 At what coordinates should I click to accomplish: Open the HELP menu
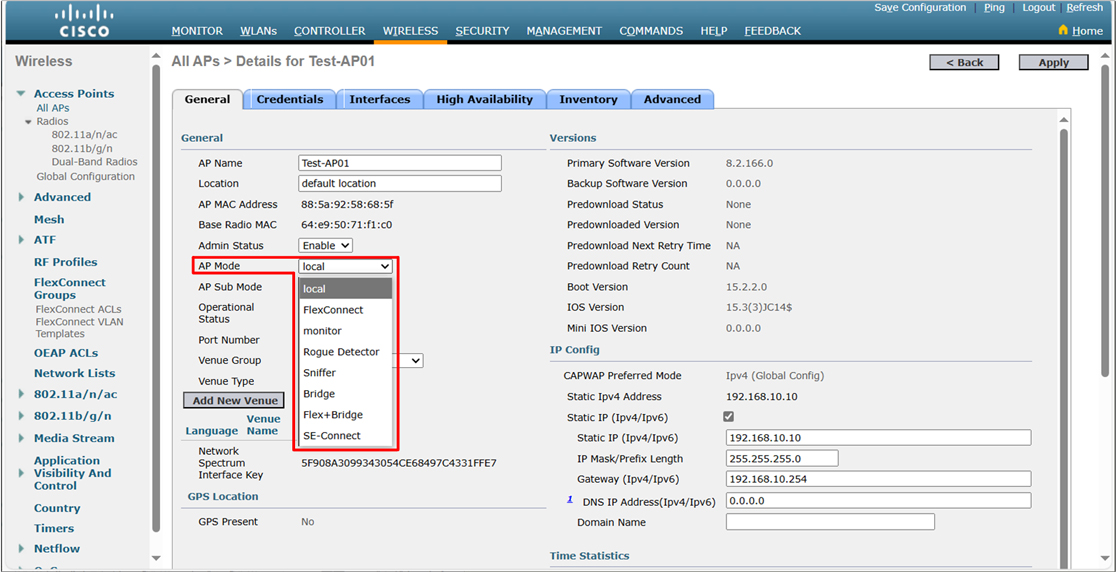click(714, 31)
